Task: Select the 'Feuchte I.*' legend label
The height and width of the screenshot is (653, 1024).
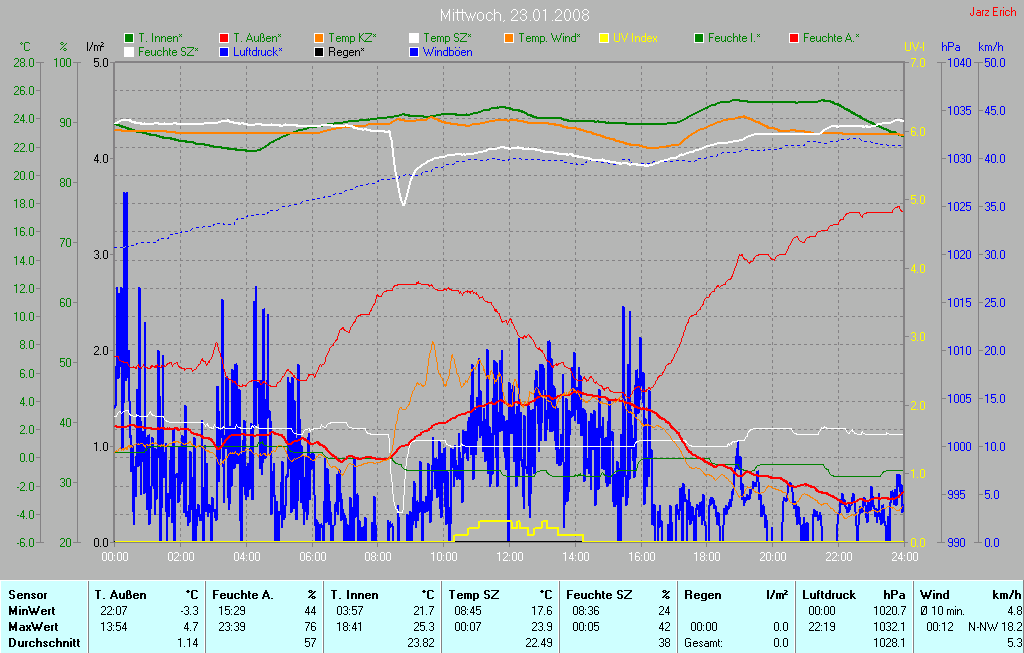Action: click(734, 39)
